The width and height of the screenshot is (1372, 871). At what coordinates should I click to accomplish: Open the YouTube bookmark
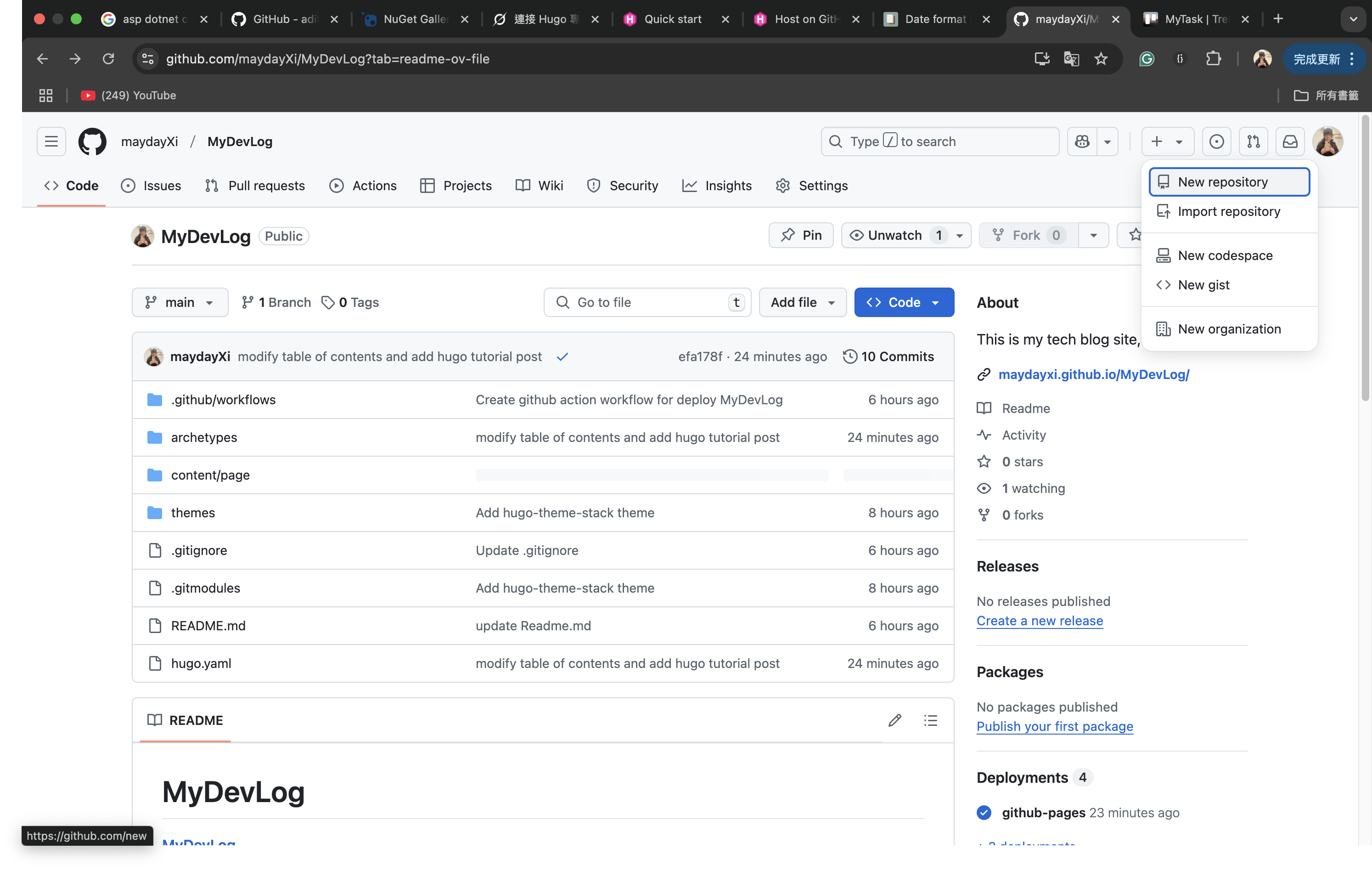click(x=128, y=95)
